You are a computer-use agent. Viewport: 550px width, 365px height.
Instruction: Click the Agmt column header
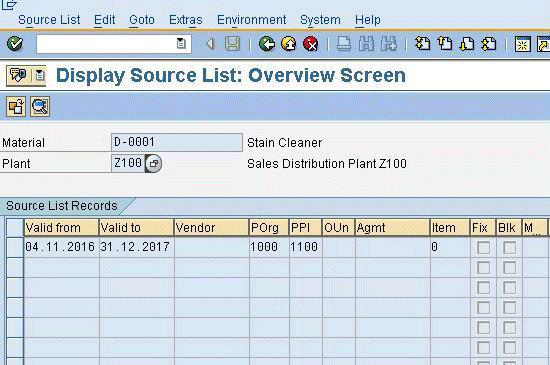(393, 228)
